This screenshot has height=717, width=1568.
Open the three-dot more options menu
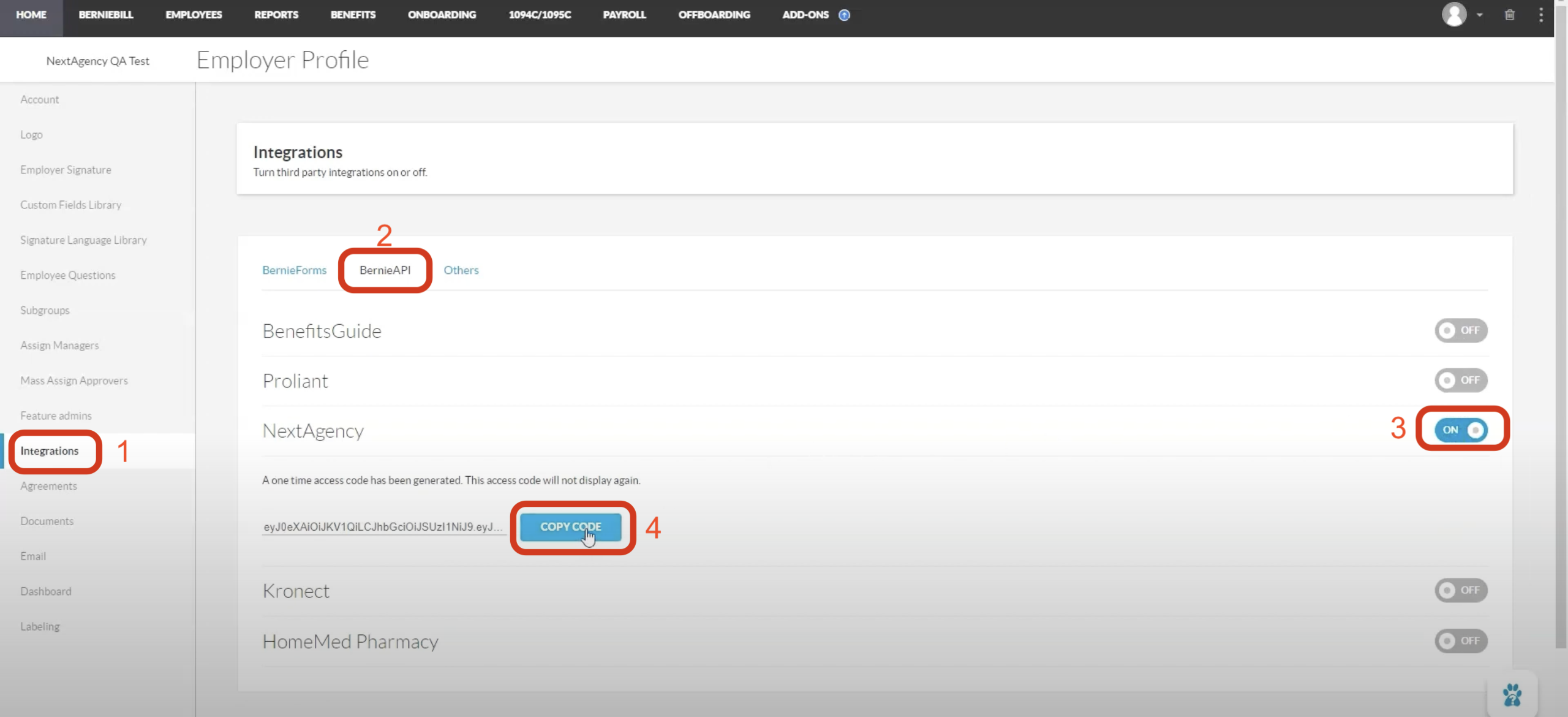[1541, 15]
